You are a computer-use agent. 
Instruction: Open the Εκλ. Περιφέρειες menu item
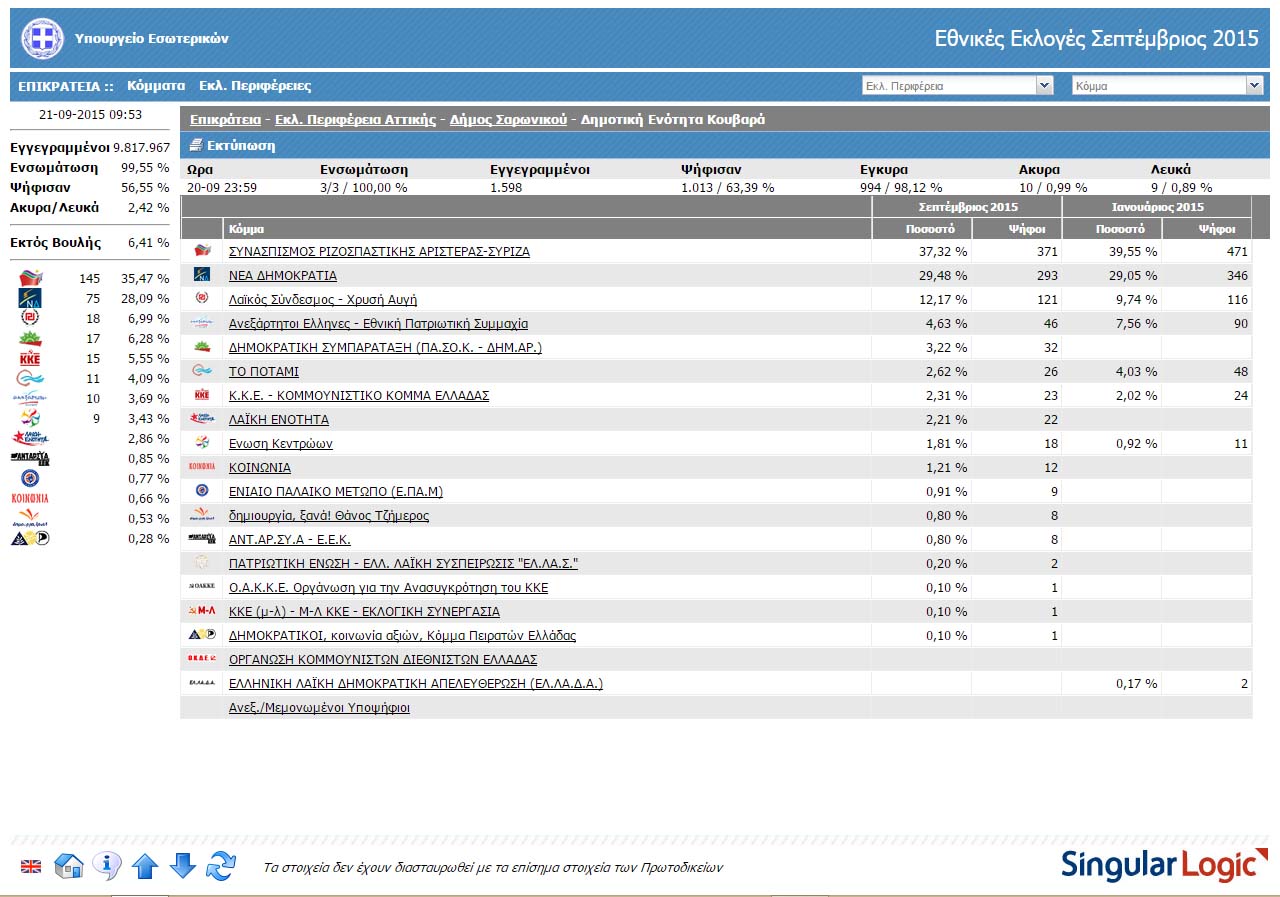click(255, 86)
